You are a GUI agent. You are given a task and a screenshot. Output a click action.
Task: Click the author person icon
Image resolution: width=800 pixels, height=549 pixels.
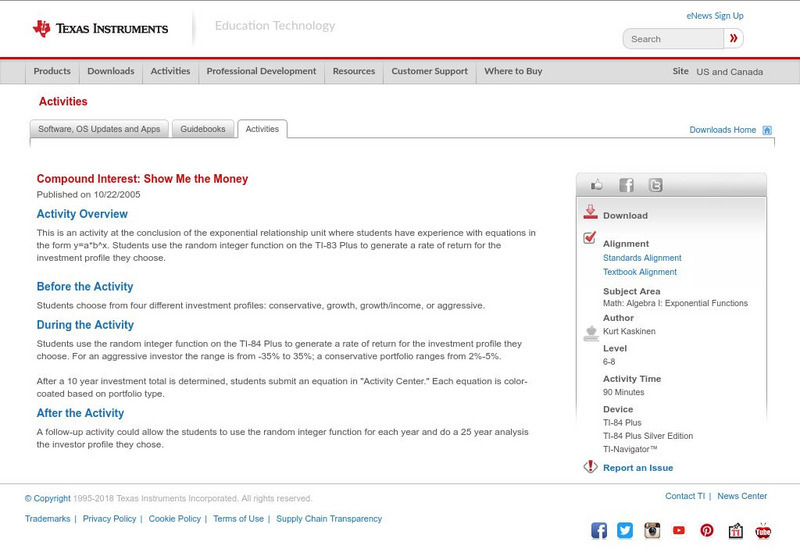pyautogui.click(x=591, y=334)
